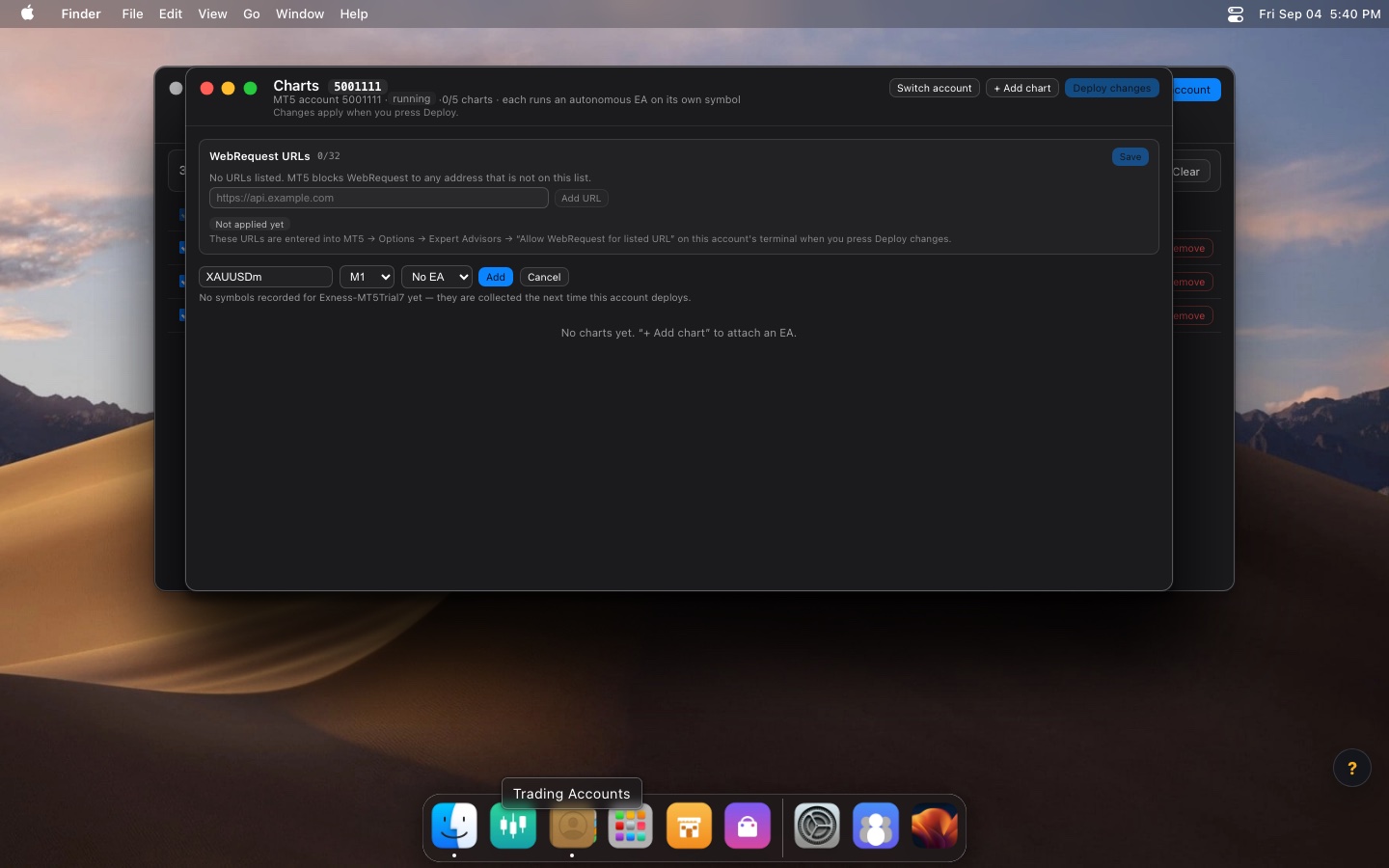Open the Go menu
1389x868 pixels.
(x=252, y=14)
